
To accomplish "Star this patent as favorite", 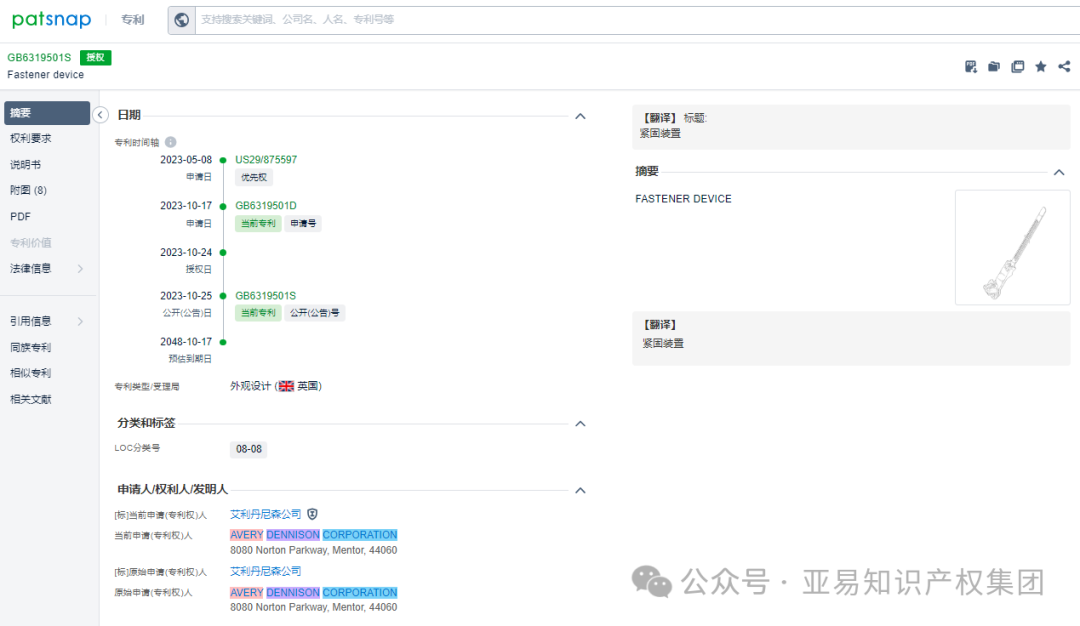I will [x=1041, y=66].
